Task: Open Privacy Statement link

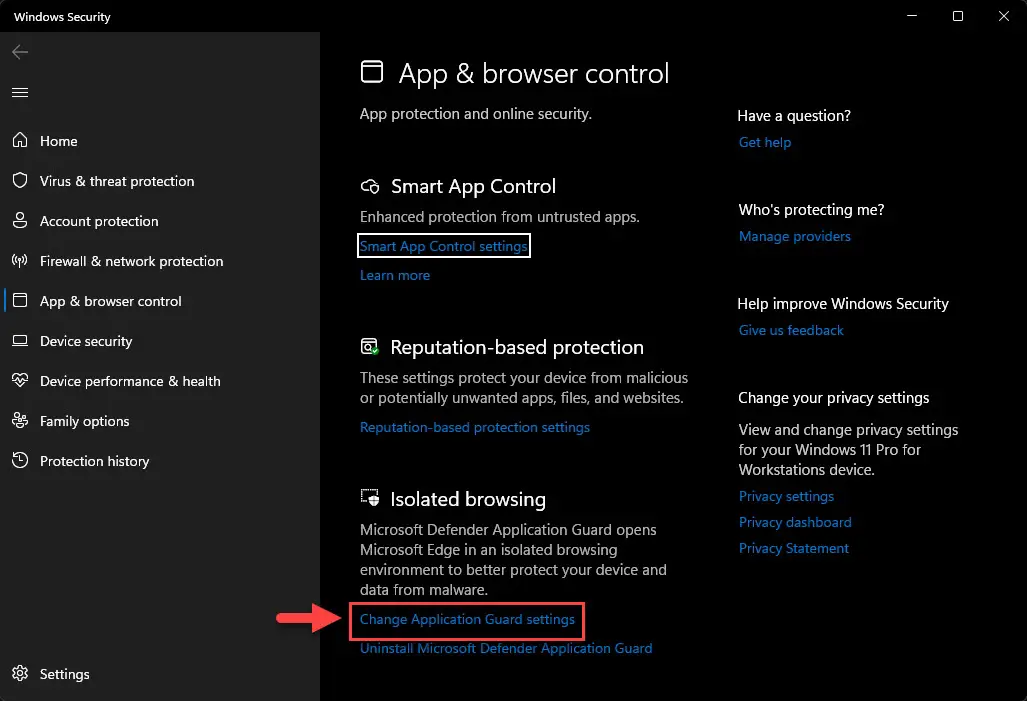Action: pos(793,548)
